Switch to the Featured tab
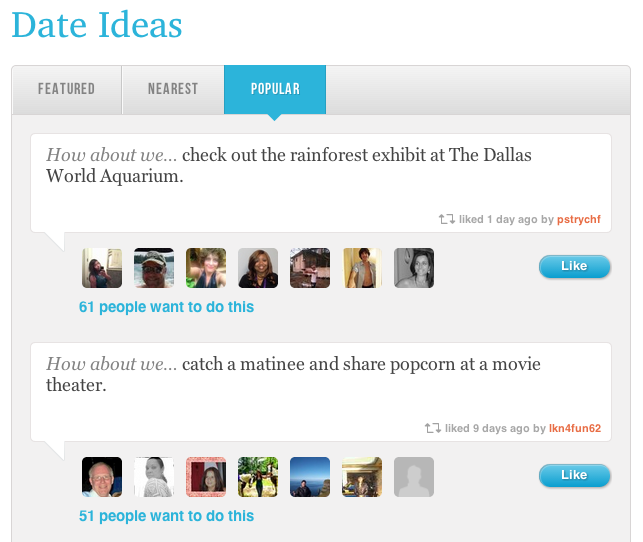Viewport: 643px width, 542px height. click(66, 89)
